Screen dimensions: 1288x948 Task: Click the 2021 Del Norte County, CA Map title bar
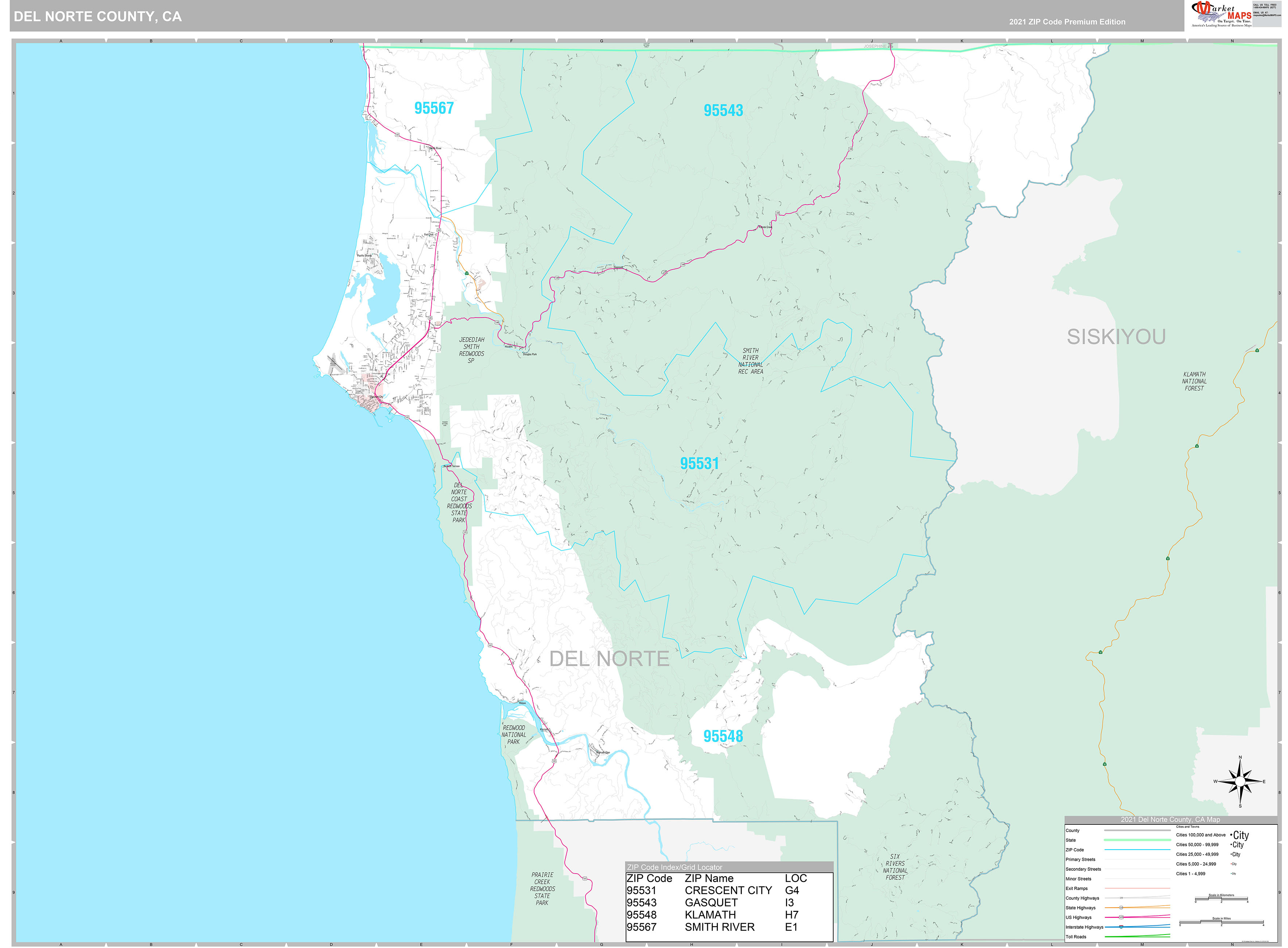pos(1170,819)
